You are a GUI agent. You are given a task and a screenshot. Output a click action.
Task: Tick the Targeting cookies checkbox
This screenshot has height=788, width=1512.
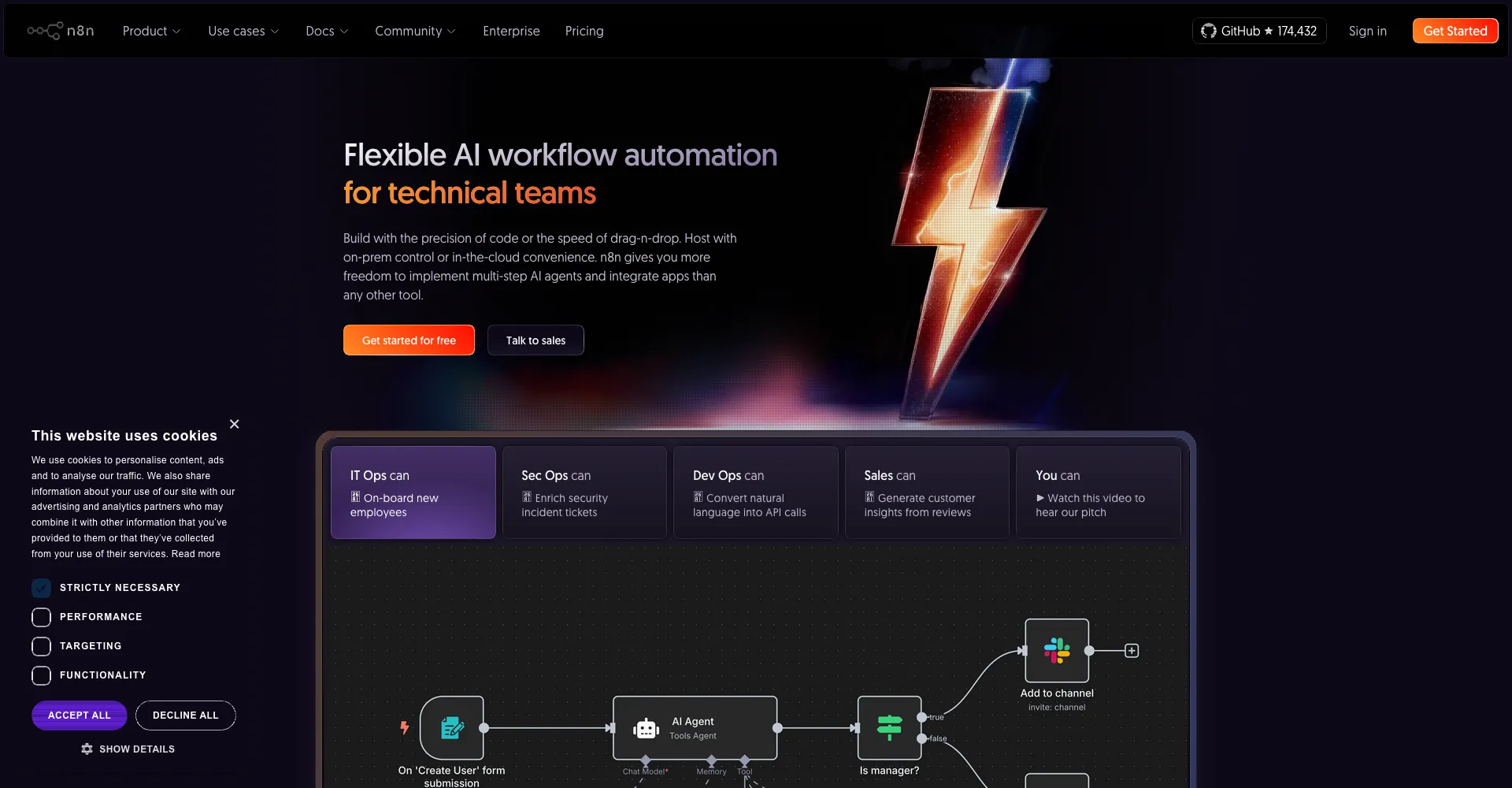coord(41,646)
